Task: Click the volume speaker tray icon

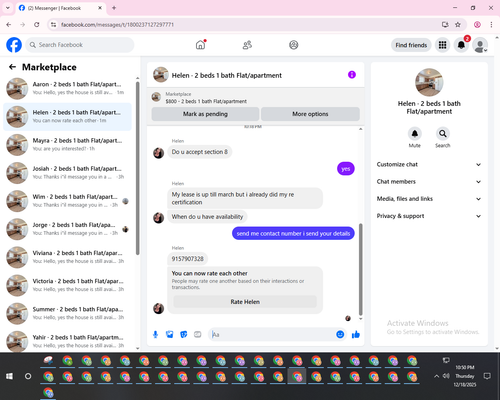Action: [x=446, y=376]
